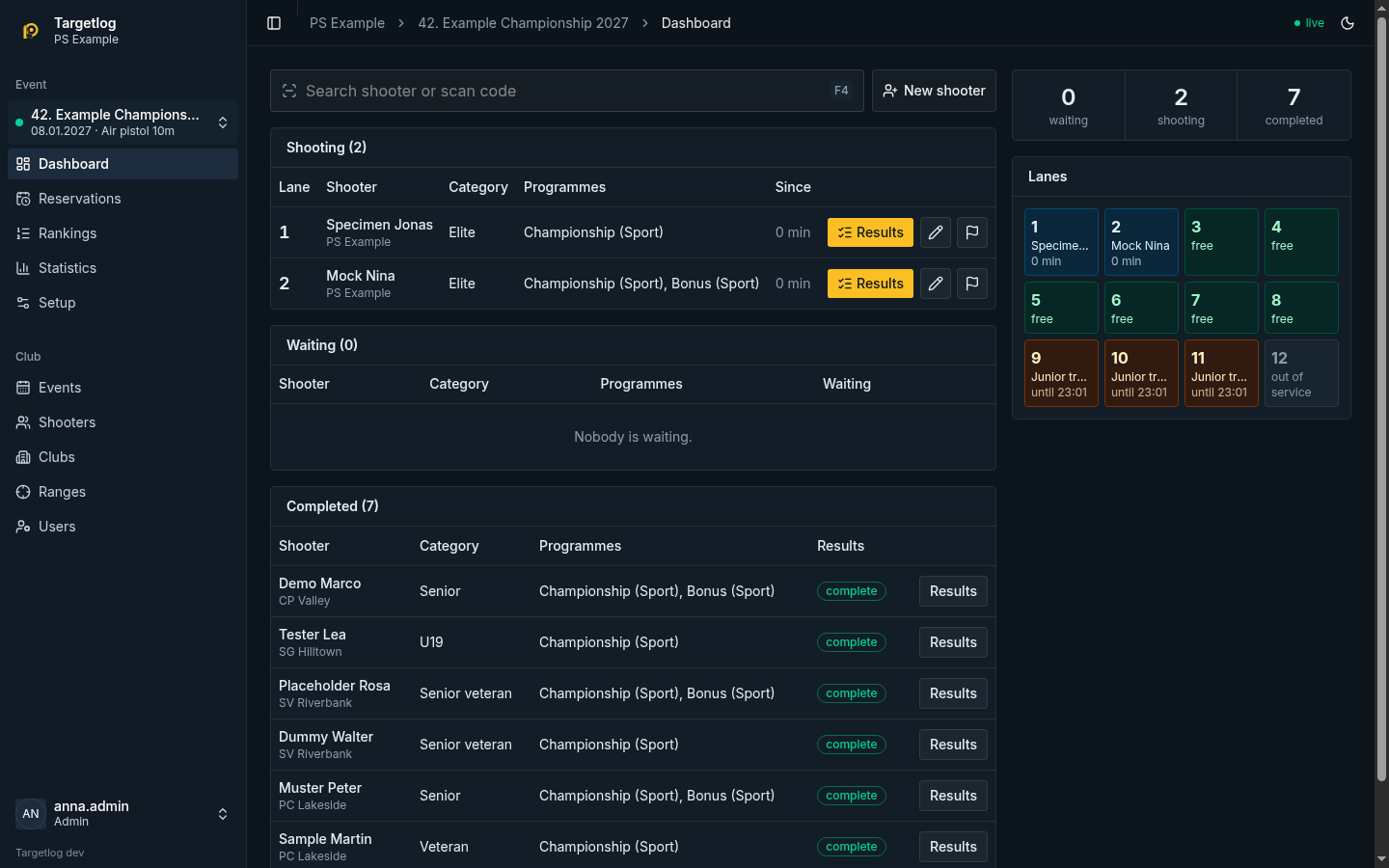Click the Setup sliders icon
This screenshot has width=1389, height=868.
pos(23,303)
